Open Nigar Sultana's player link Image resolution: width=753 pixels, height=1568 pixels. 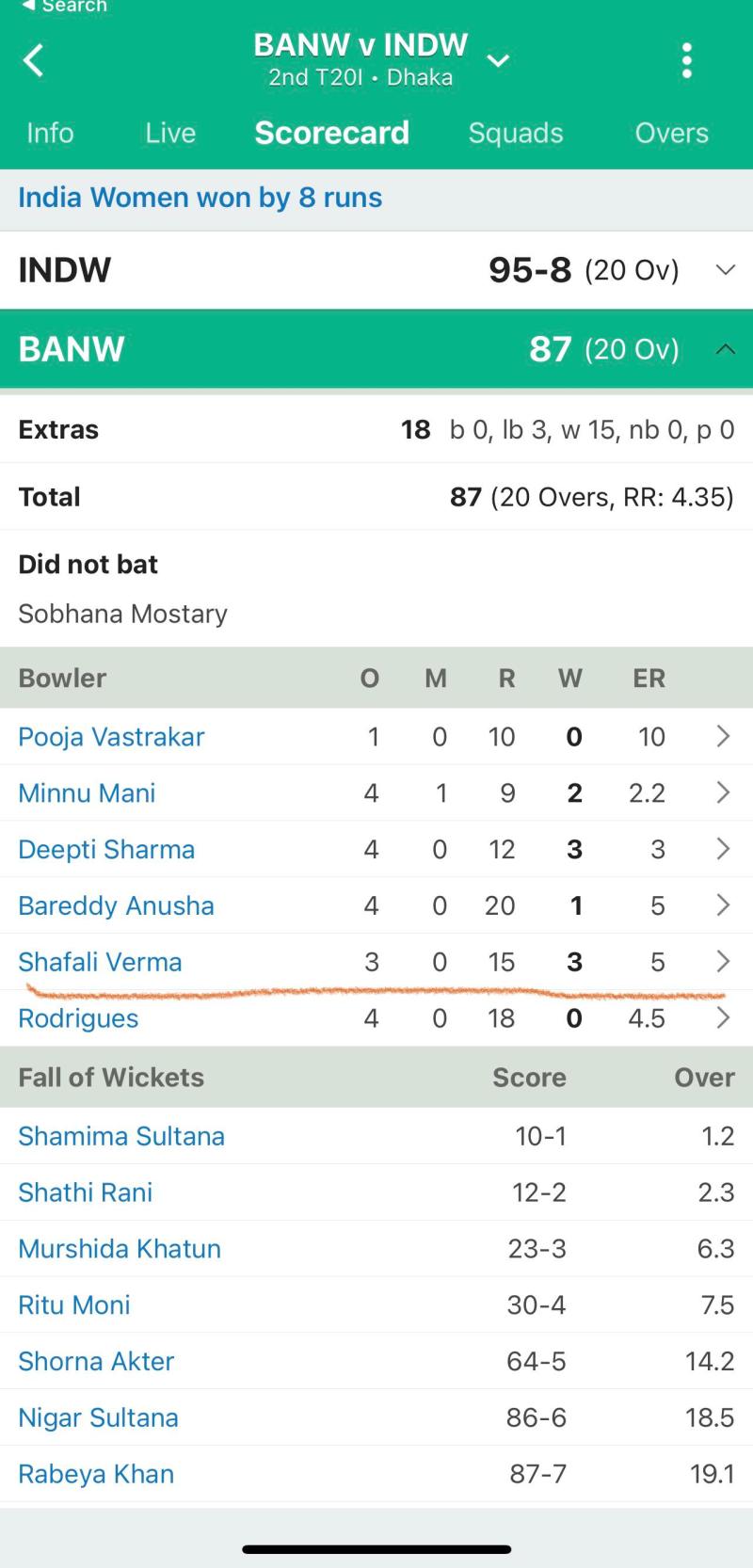(98, 1417)
